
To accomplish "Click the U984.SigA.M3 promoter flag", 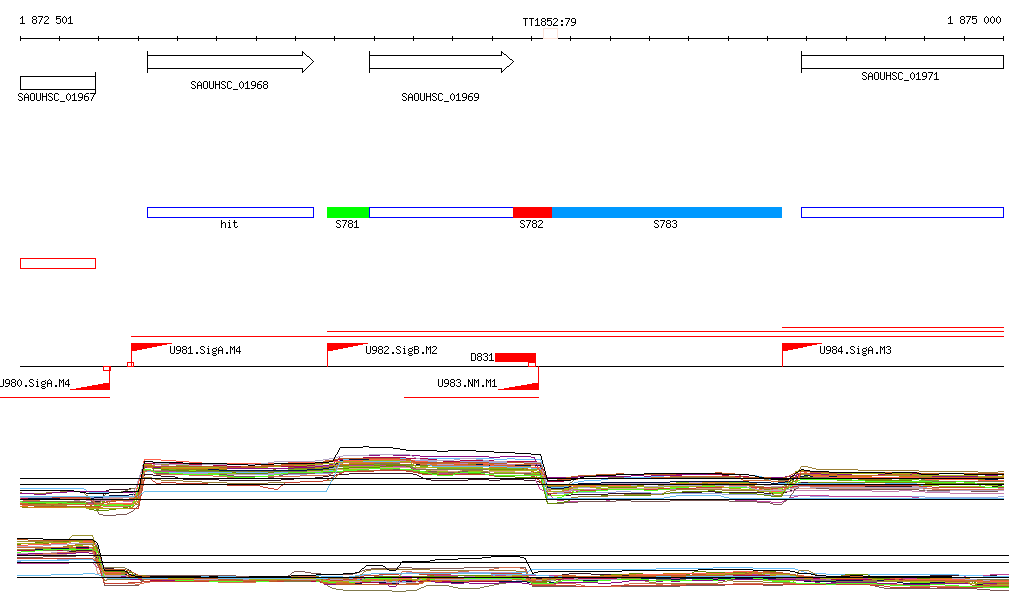I will pos(800,347).
